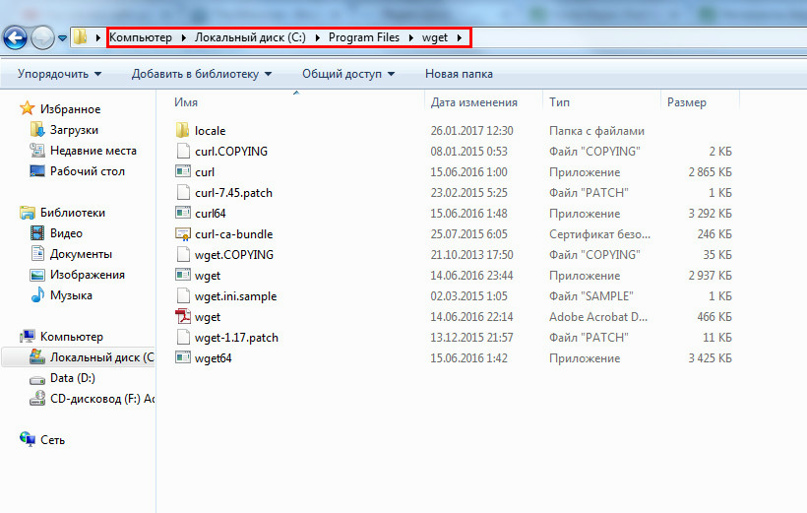807x513 pixels.
Task: Click the Back navigation arrow button
Action: click(x=15, y=38)
